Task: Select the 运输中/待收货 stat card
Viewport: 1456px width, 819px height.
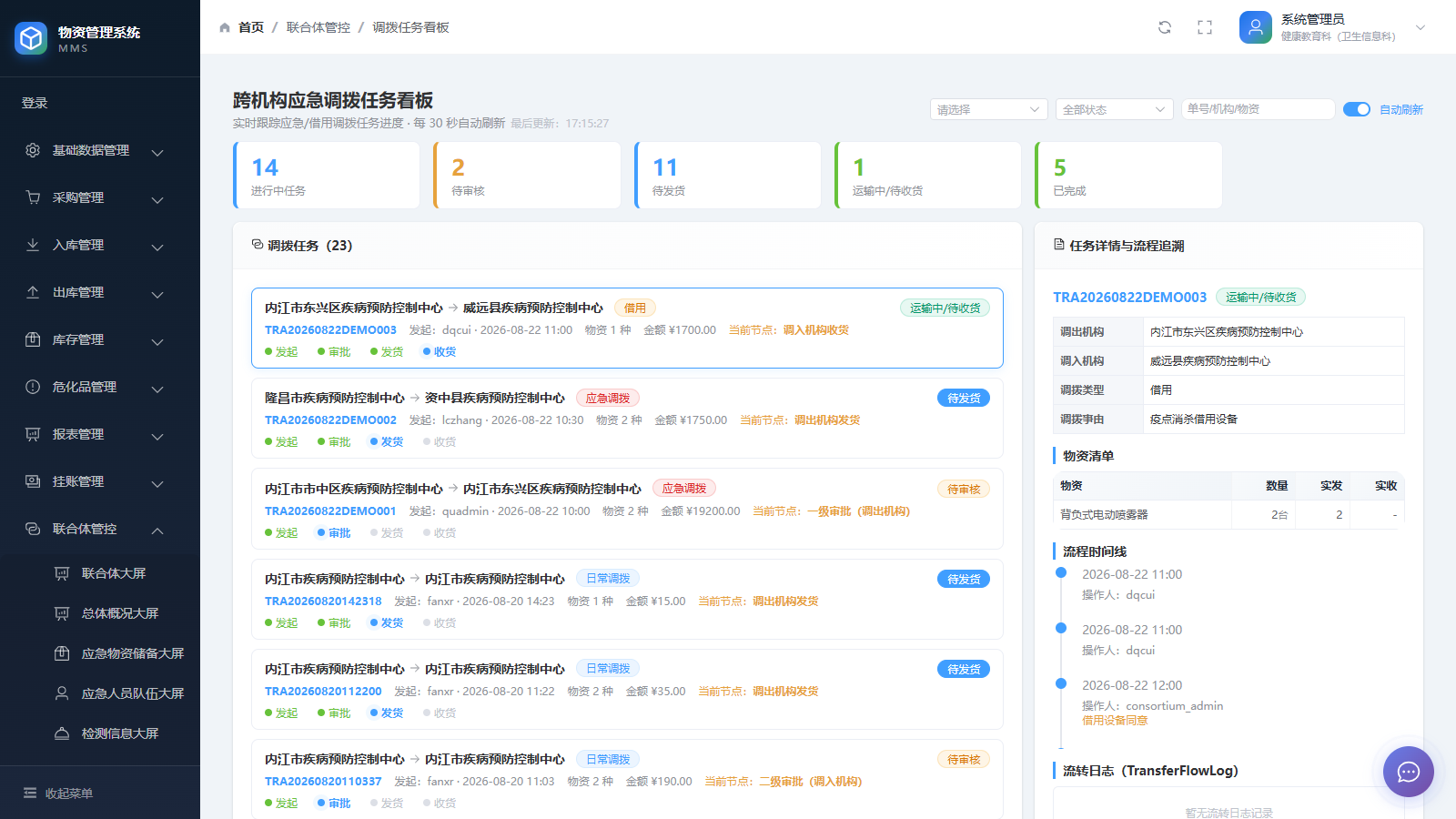Action: pos(928,175)
